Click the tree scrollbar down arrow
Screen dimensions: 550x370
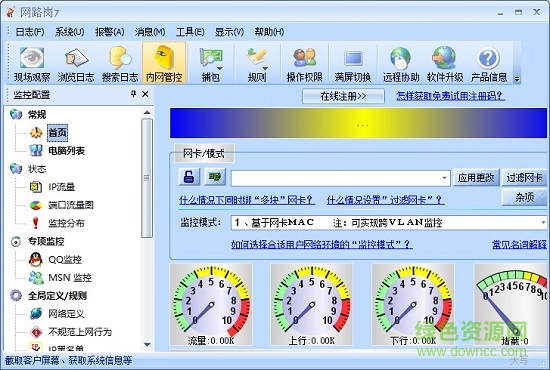tap(147, 345)
